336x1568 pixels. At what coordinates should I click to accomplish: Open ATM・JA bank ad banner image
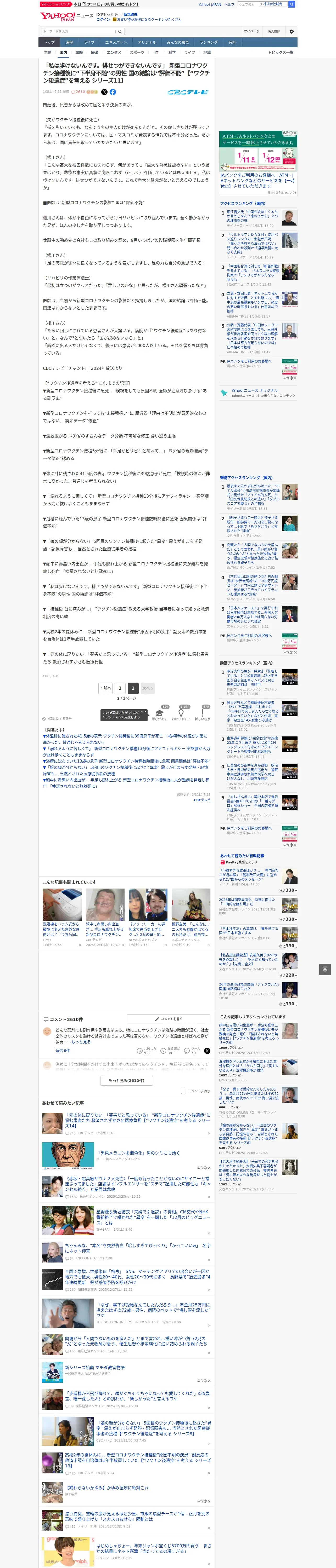259,151
